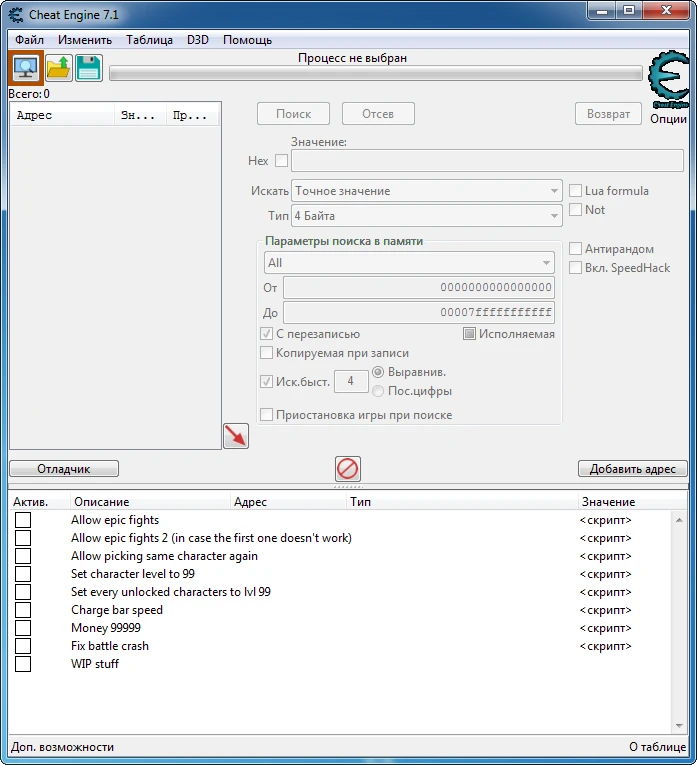Activate Set every unlocked characters checkbox
This screenshot has width=697, height=765.
click(x=23, y=592)
